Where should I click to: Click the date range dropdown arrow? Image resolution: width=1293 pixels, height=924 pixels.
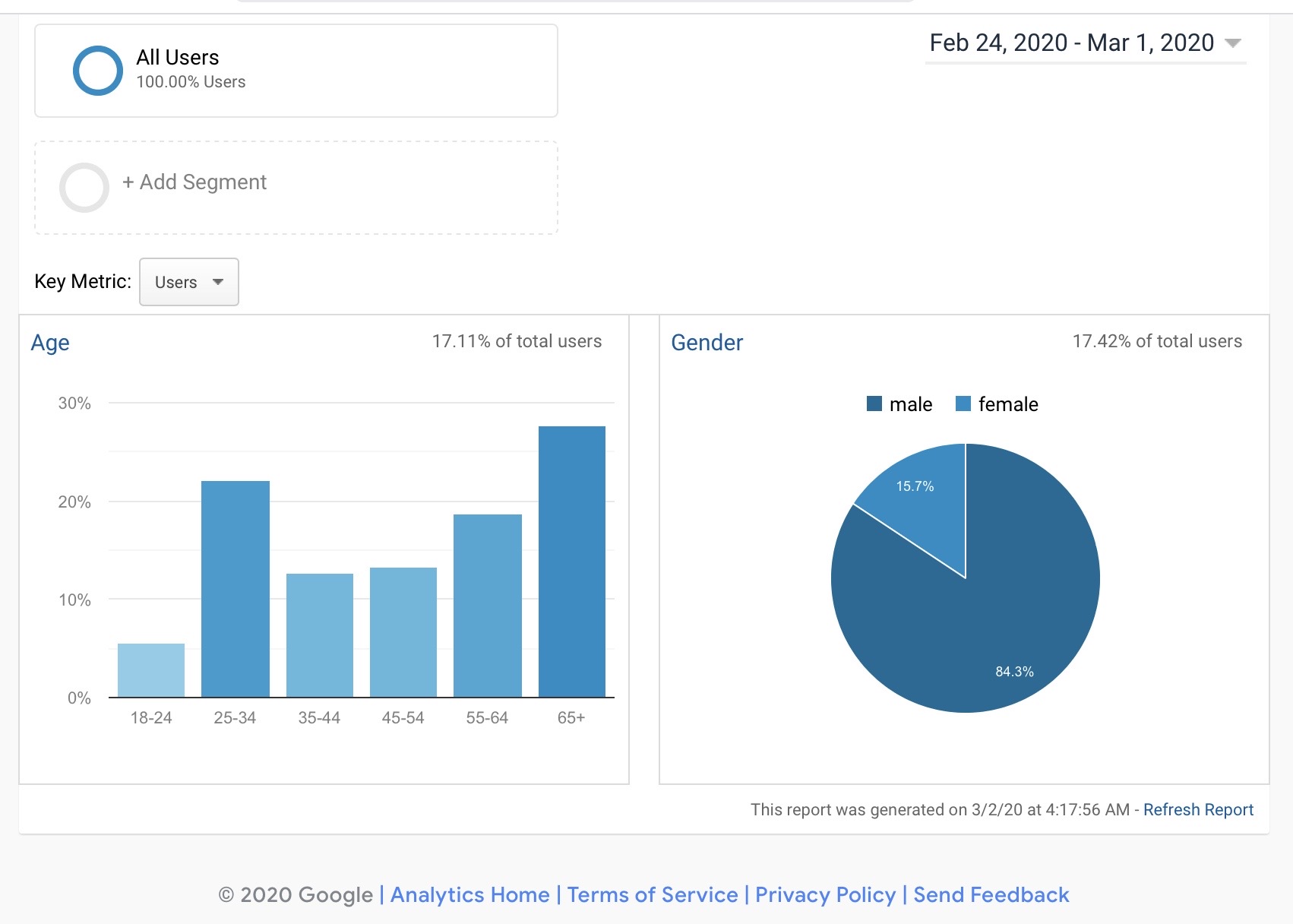(1233, 43)
